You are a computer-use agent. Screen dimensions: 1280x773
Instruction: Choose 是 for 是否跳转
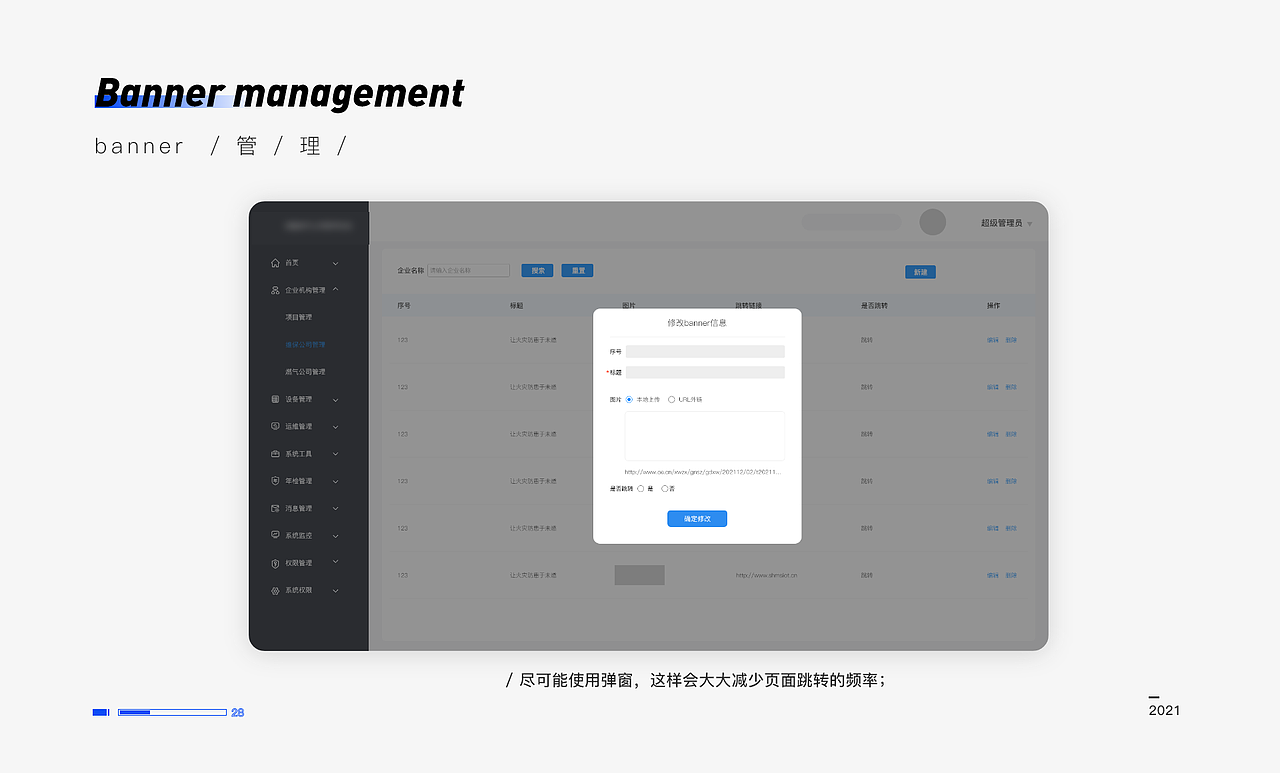click(x=641, y=488)
